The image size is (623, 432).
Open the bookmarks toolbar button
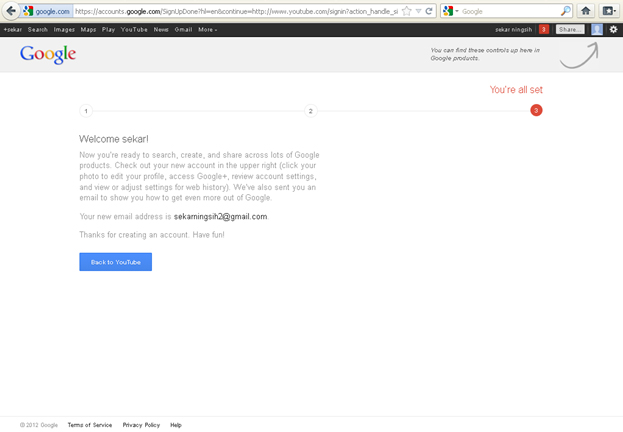tap(608, 11)
